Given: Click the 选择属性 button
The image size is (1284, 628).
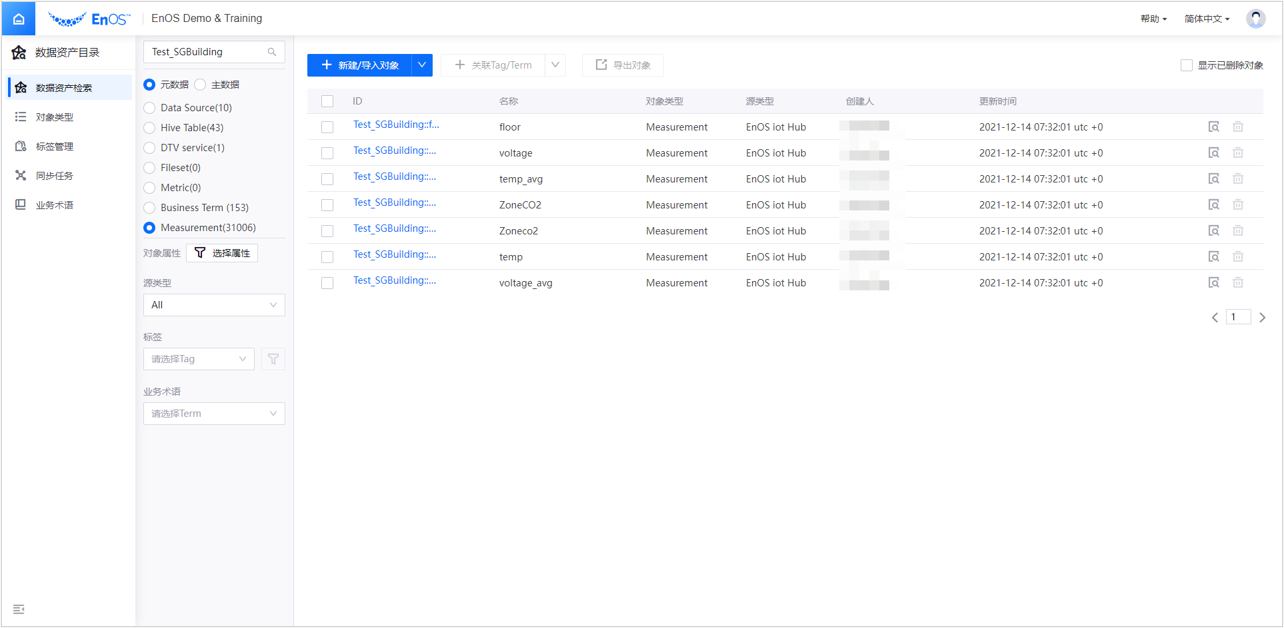Looking at the screenshot, I should (x=222, y=253).
